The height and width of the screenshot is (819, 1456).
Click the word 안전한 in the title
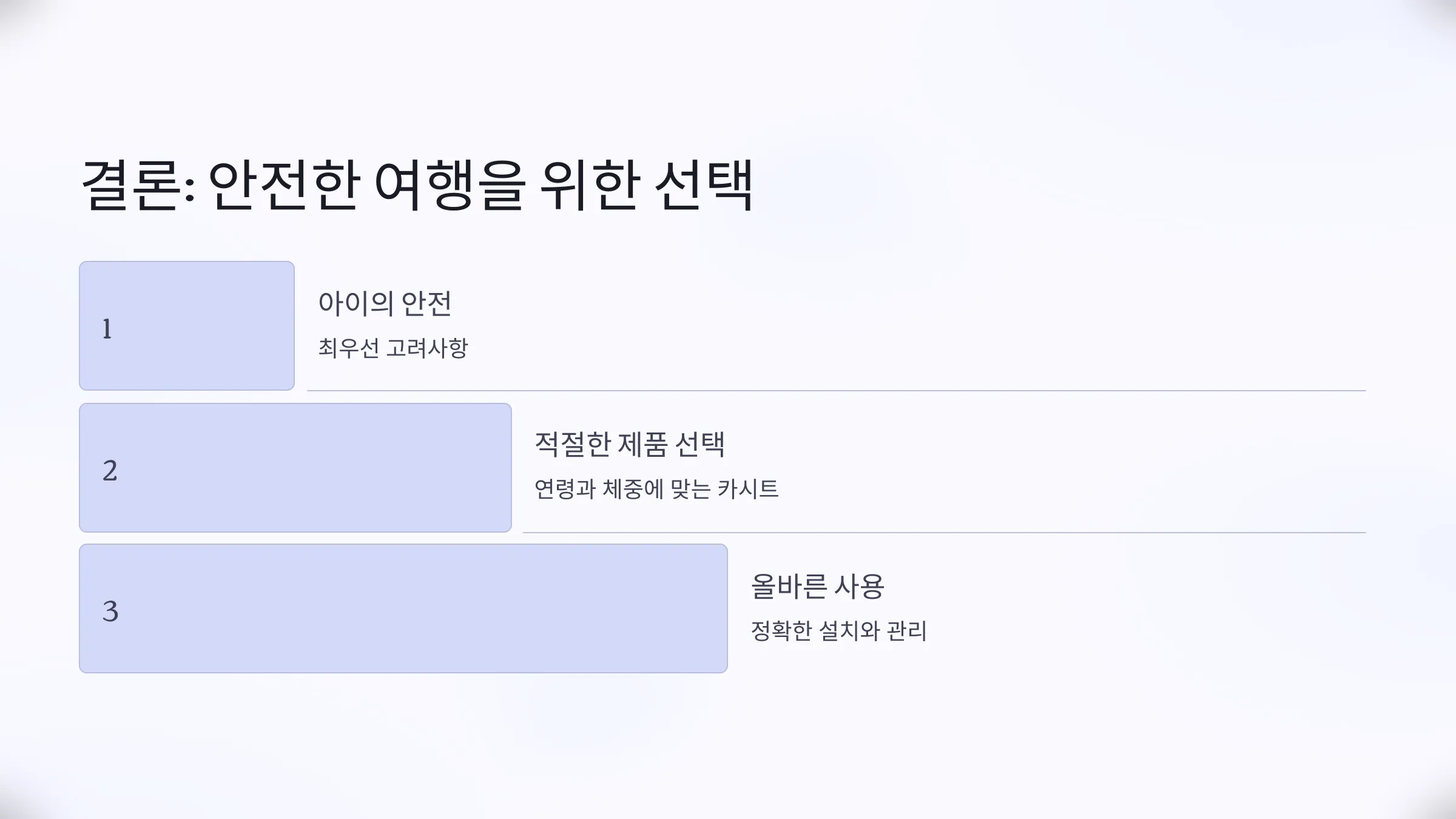coord(283,185)
